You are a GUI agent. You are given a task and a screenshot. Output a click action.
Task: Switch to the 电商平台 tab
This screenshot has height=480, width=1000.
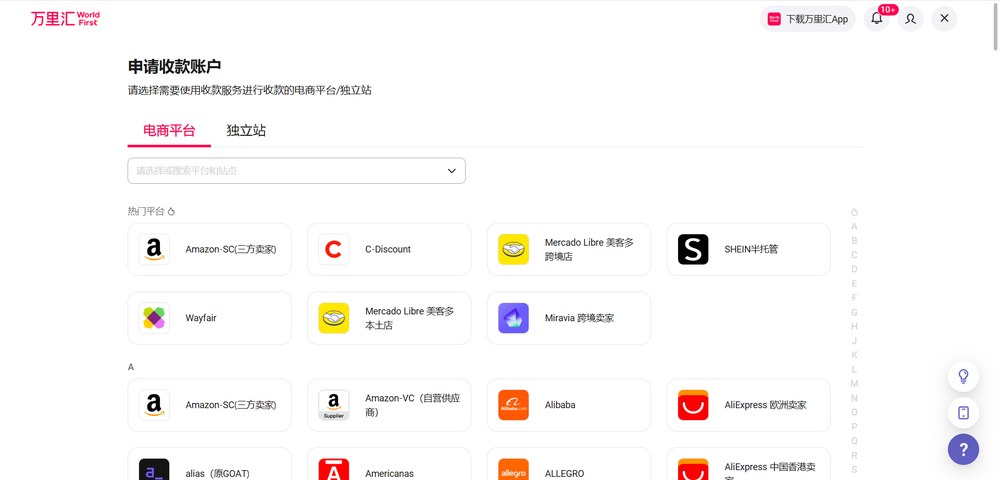pyautogui.click(x=169, y=131)
